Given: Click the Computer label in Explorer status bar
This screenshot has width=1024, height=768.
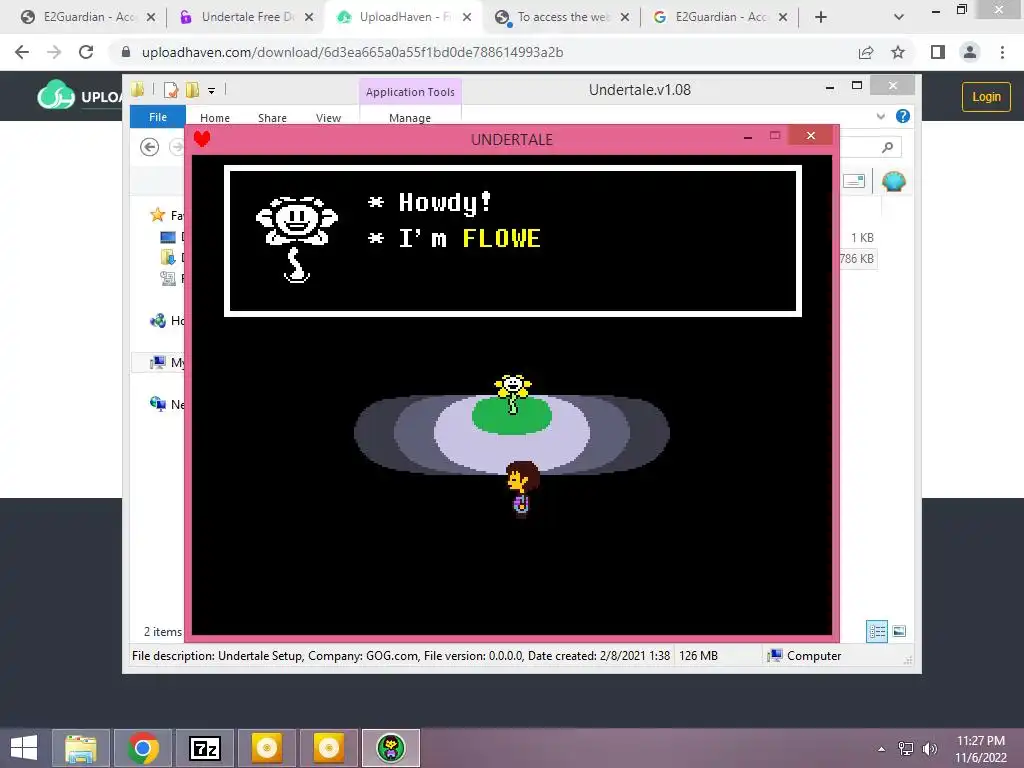Looking at the screenshot, I should point(814,656).
